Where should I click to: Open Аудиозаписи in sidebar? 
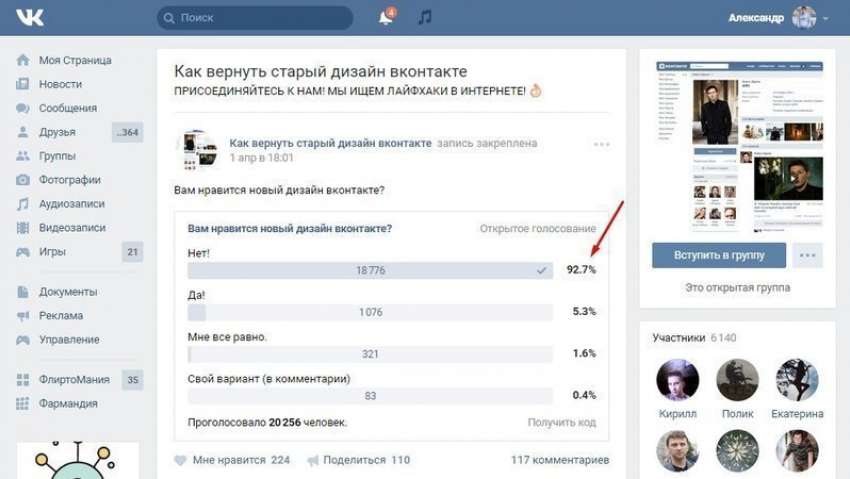coord(72,204)
